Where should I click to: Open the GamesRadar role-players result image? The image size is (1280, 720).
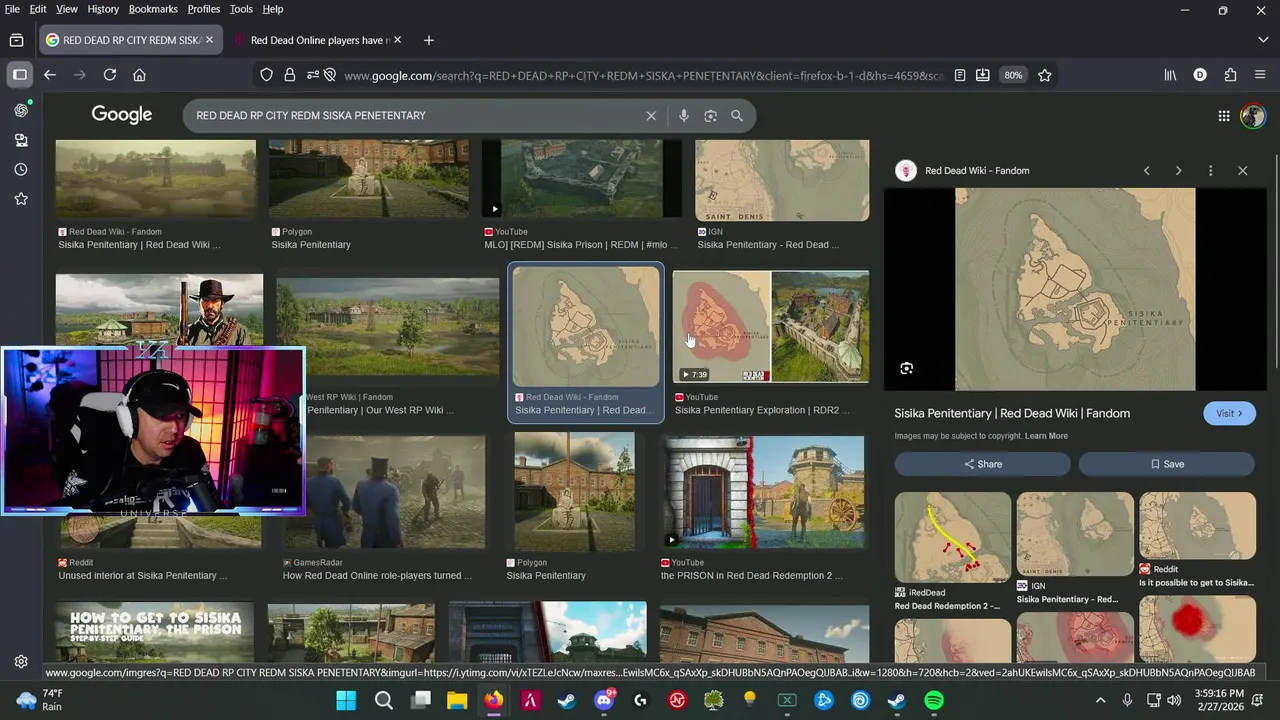386,491
